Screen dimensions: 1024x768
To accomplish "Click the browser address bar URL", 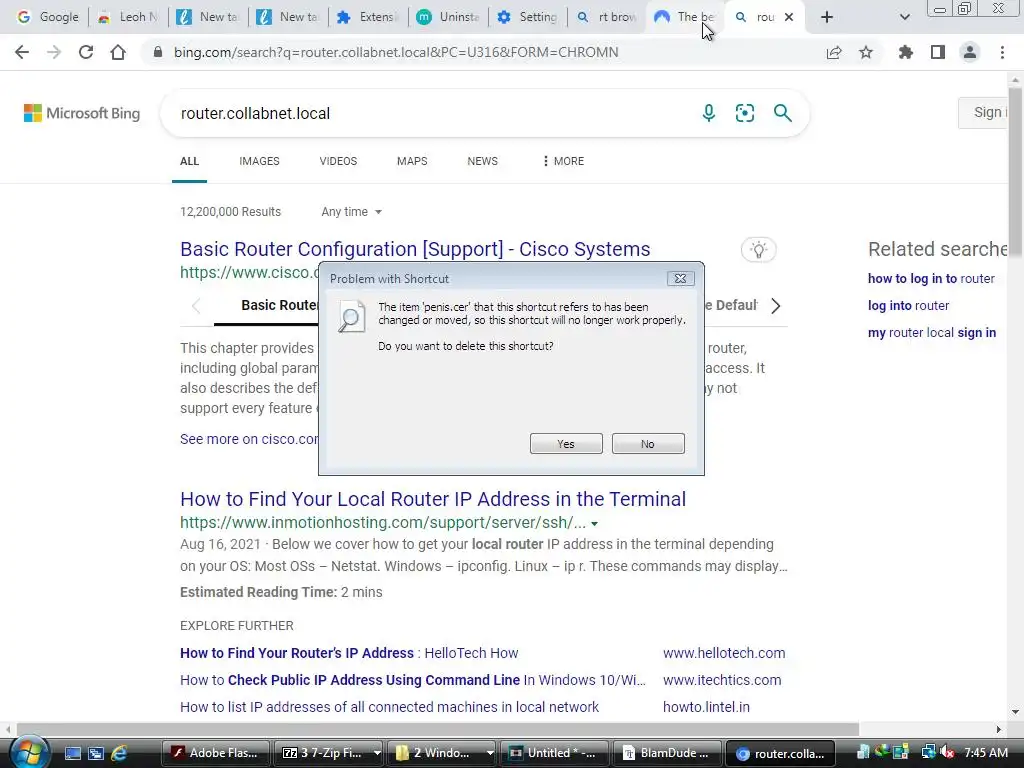I will (x=396, y=52).
